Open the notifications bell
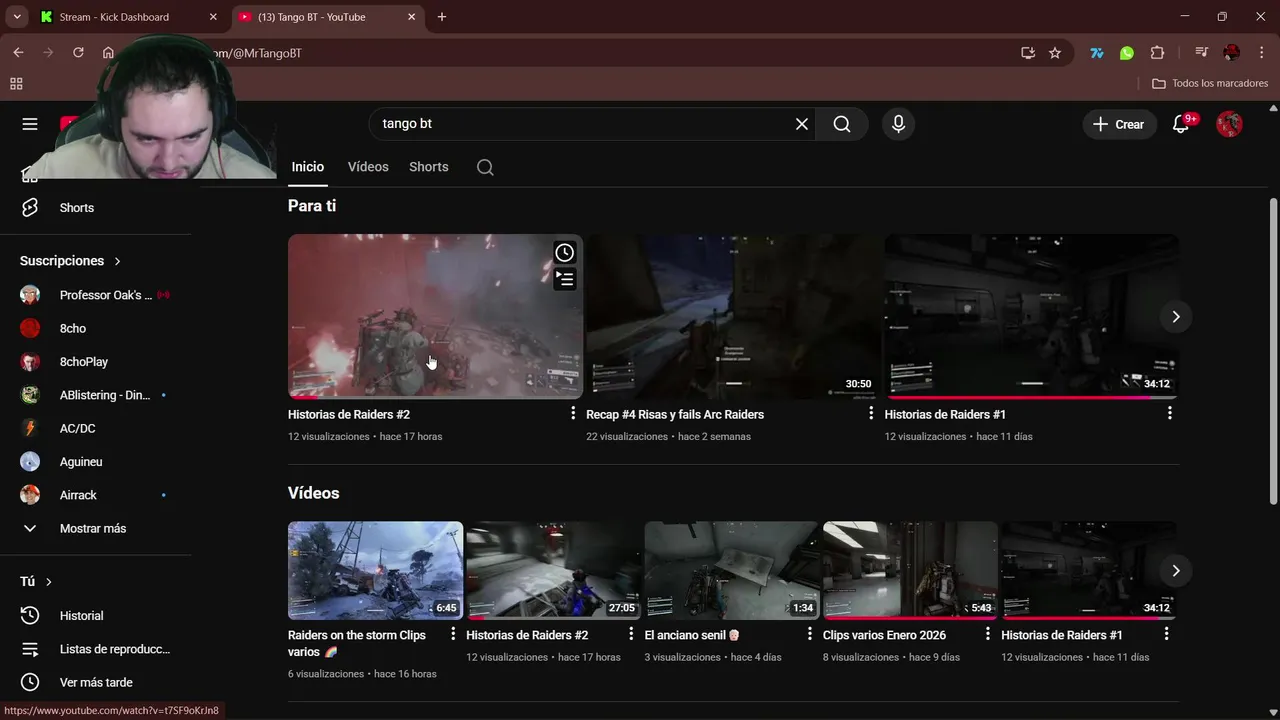The height and width of the screenshot is (720, 1280). [1181, 124]
